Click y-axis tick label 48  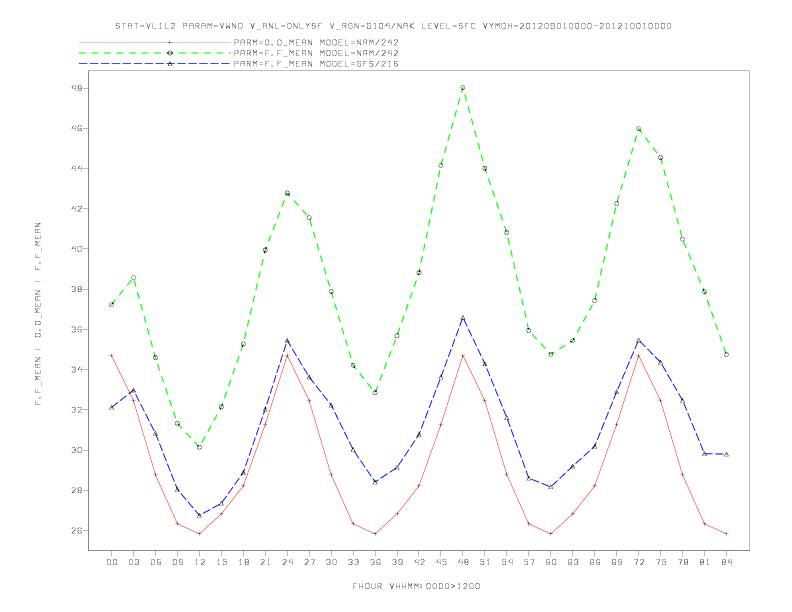[78, 88]
